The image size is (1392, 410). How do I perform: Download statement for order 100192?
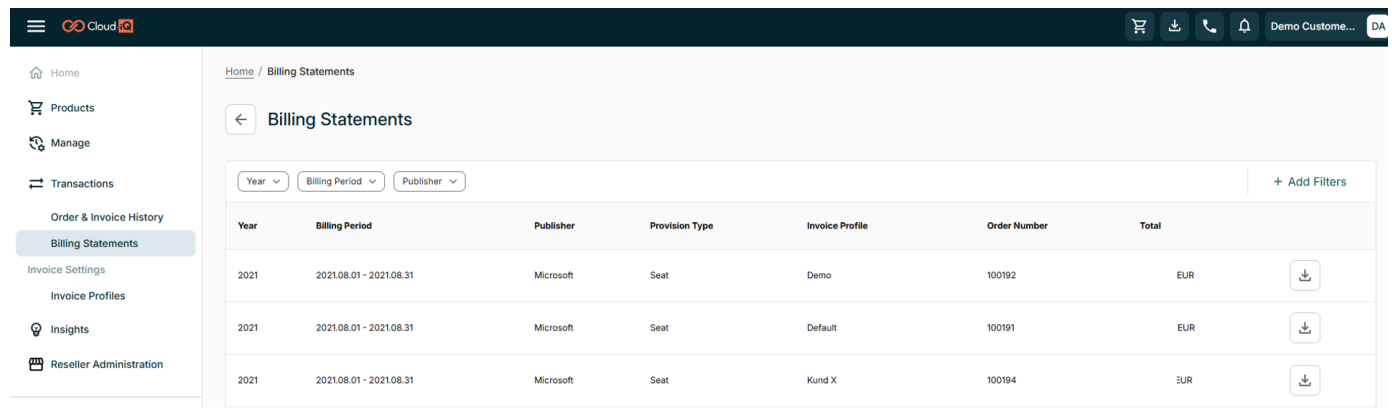pos(1304,275)
